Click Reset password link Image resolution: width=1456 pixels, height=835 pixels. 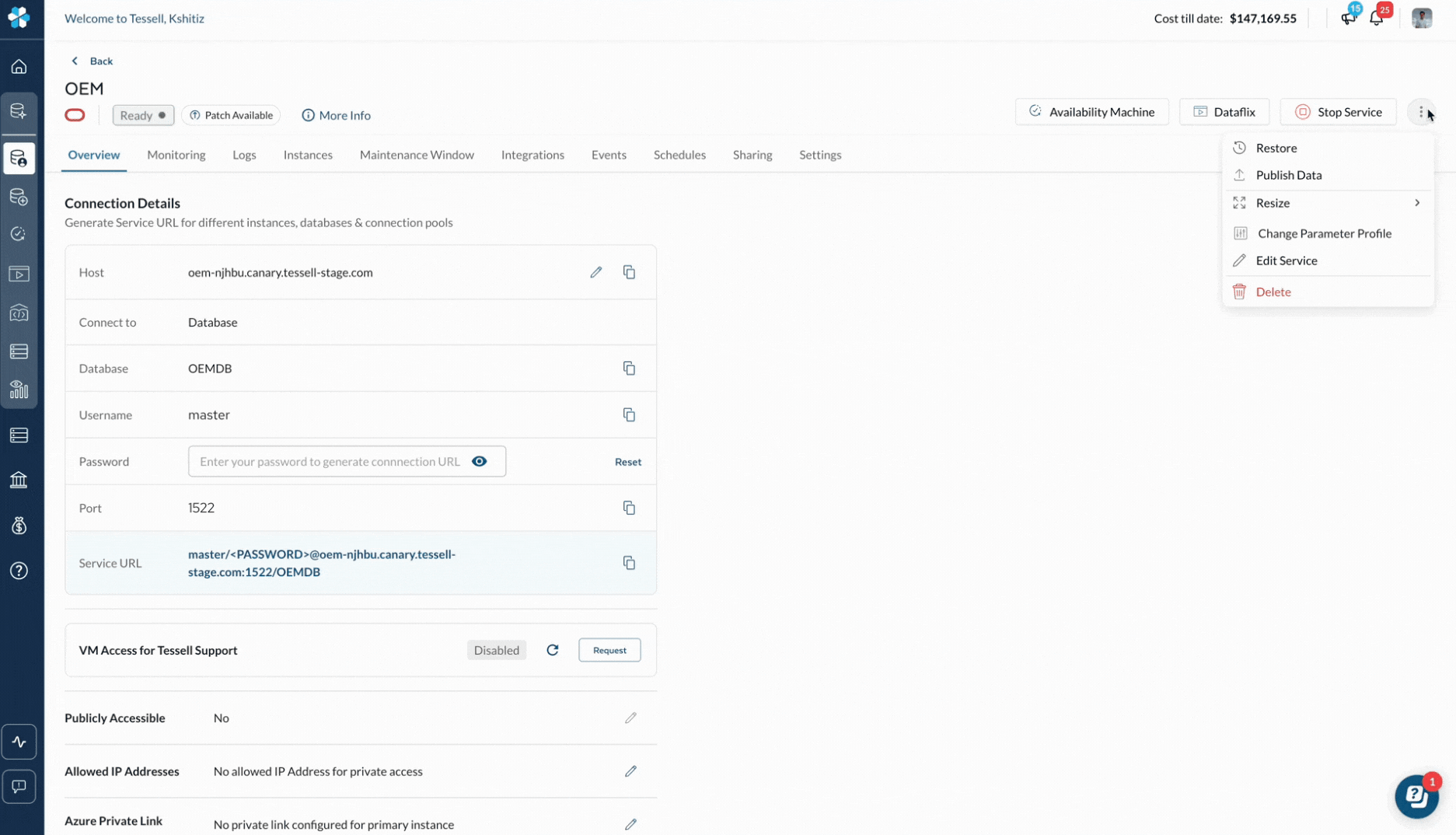[x=627, y=462]
